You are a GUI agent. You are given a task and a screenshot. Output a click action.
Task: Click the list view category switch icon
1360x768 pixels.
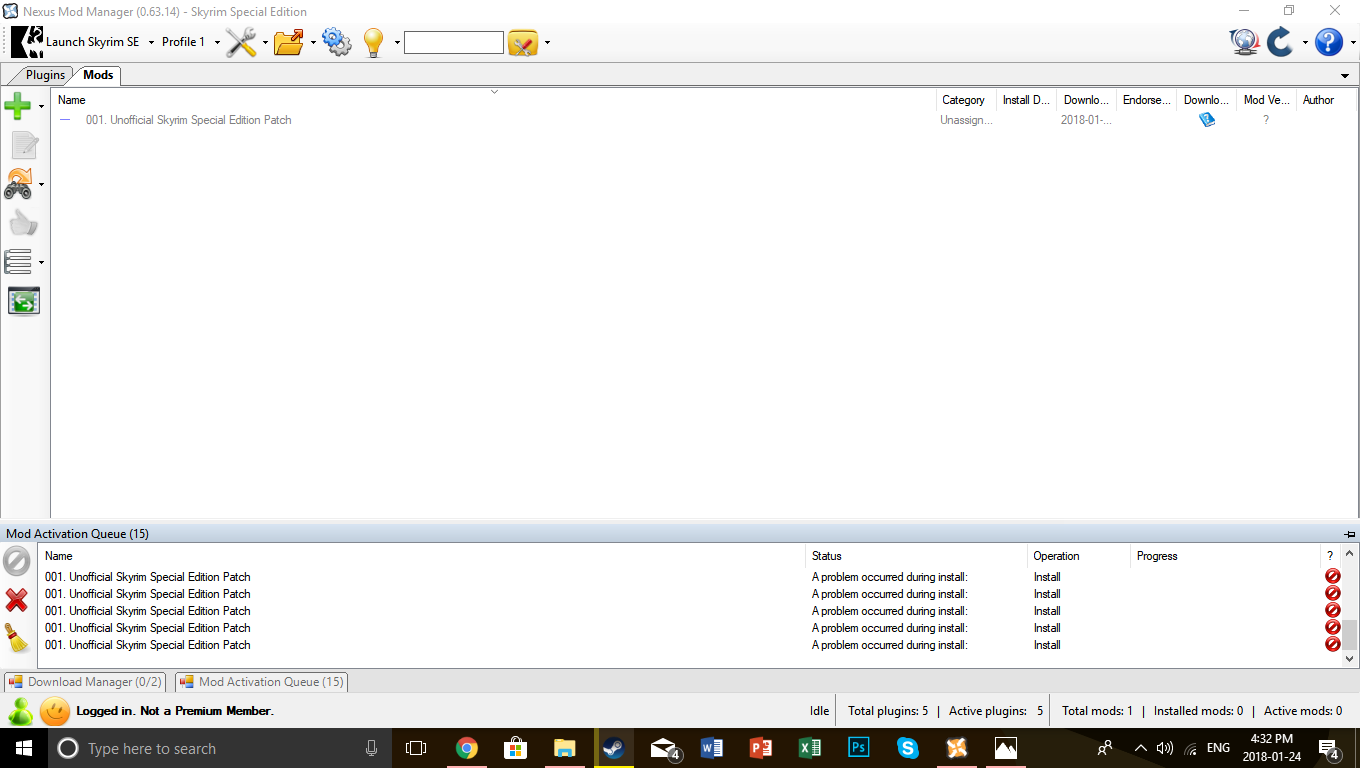[x=18, y=262]
